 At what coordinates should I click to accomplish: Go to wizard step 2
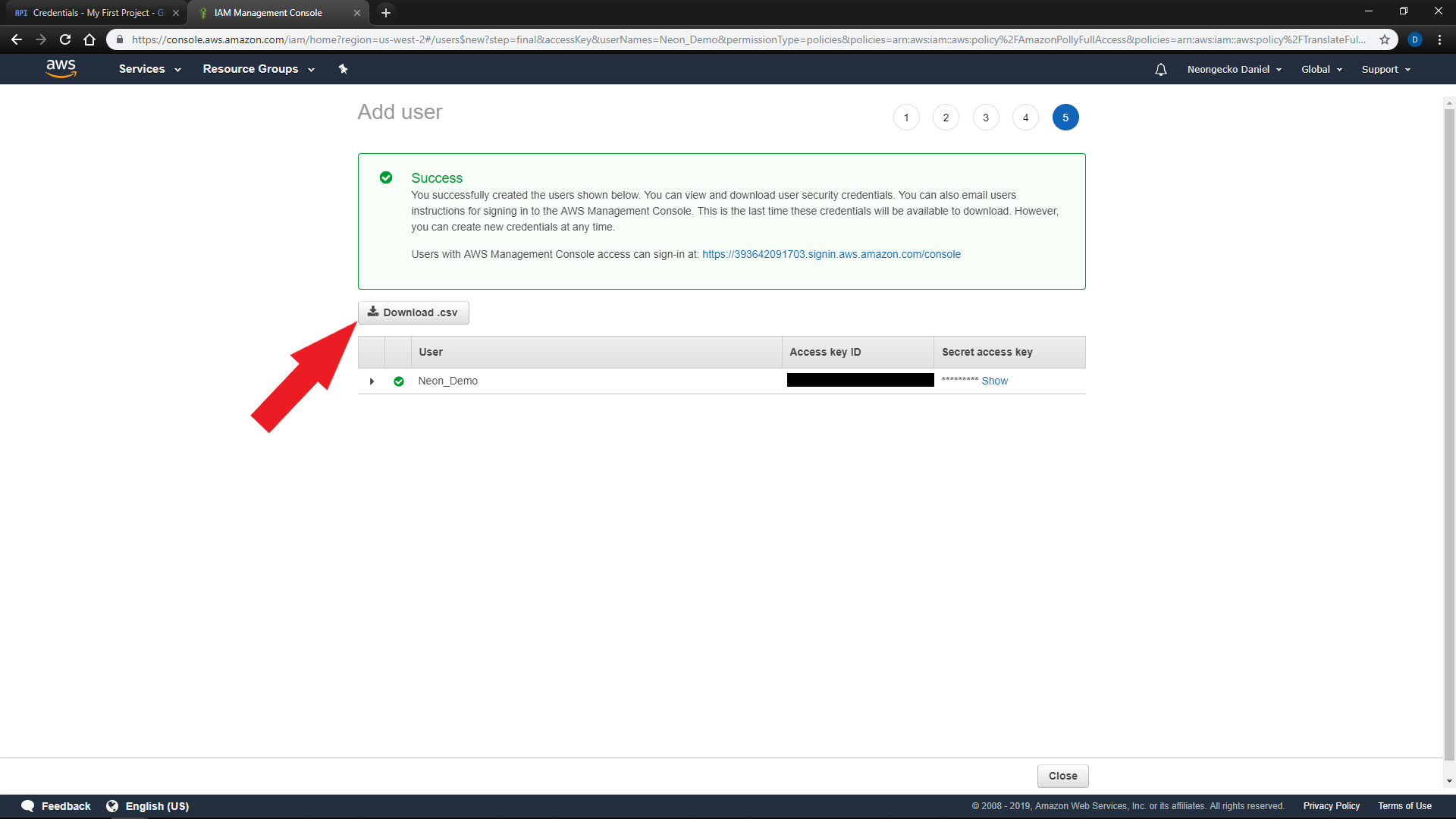[x=946, y=118]
